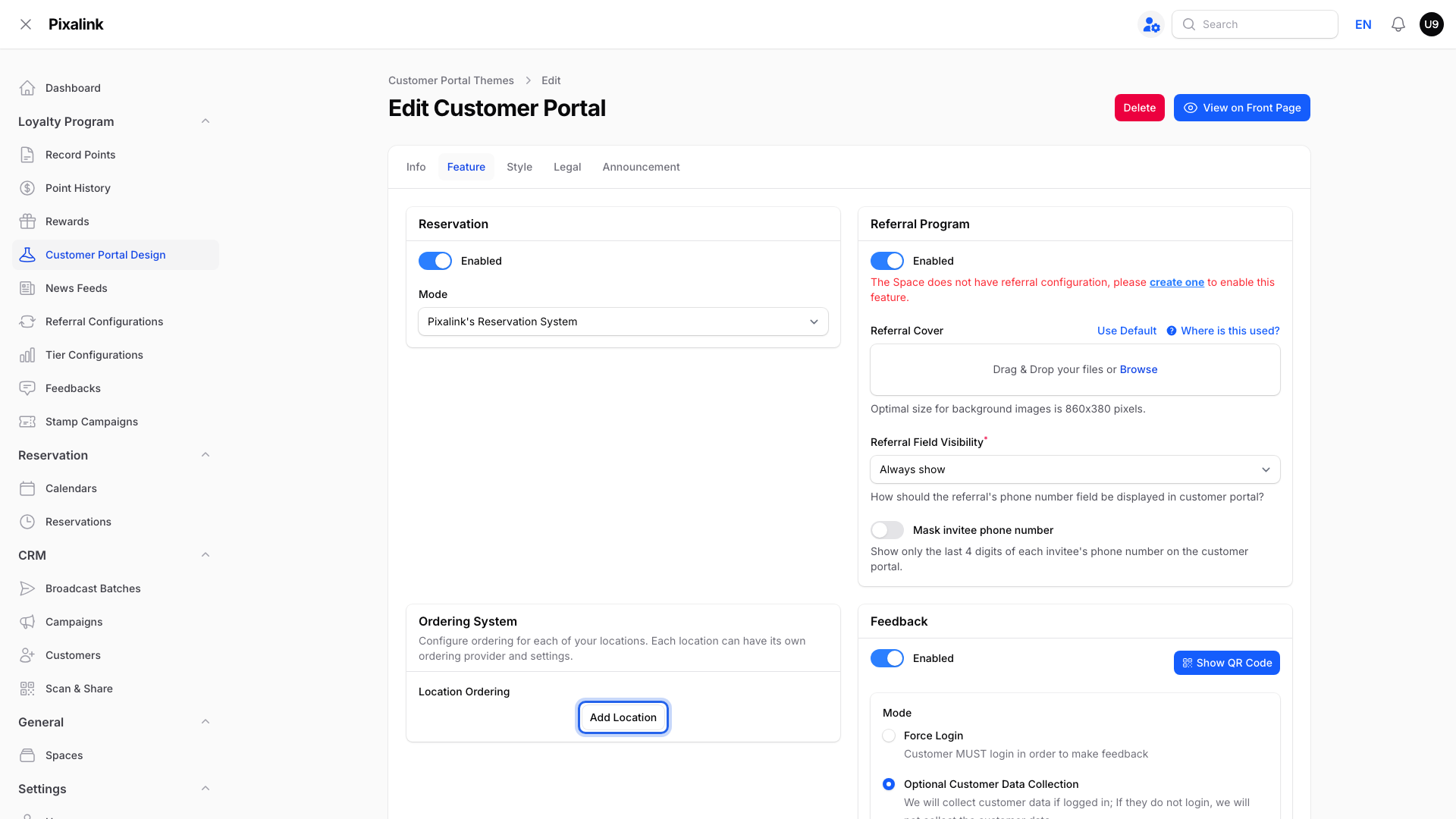This screenshot has height=819, width=1456.
Task: Close sidebar with X icon
Action: point(26,24)
